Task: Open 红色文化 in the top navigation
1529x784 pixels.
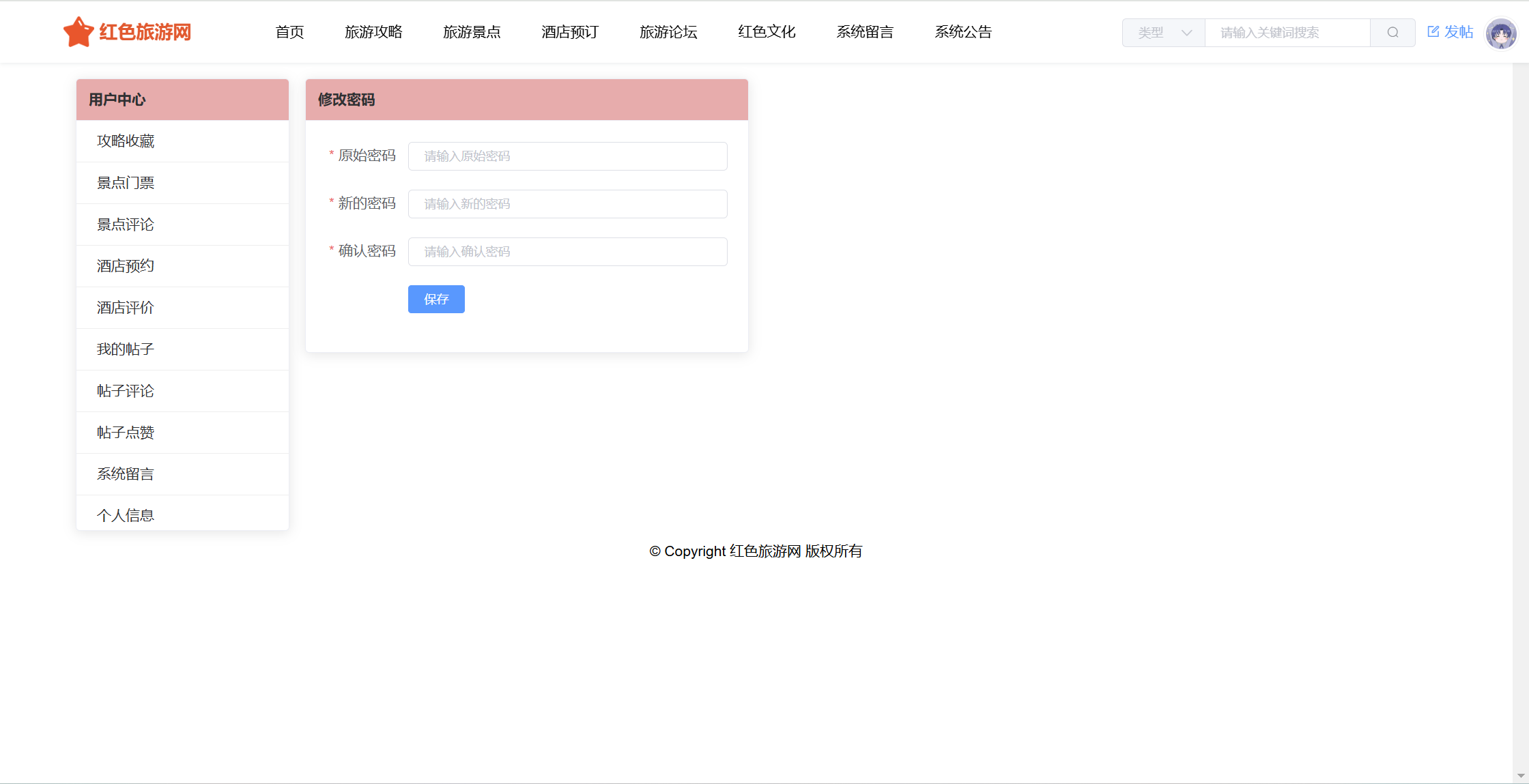Action: tap(767, 32)
